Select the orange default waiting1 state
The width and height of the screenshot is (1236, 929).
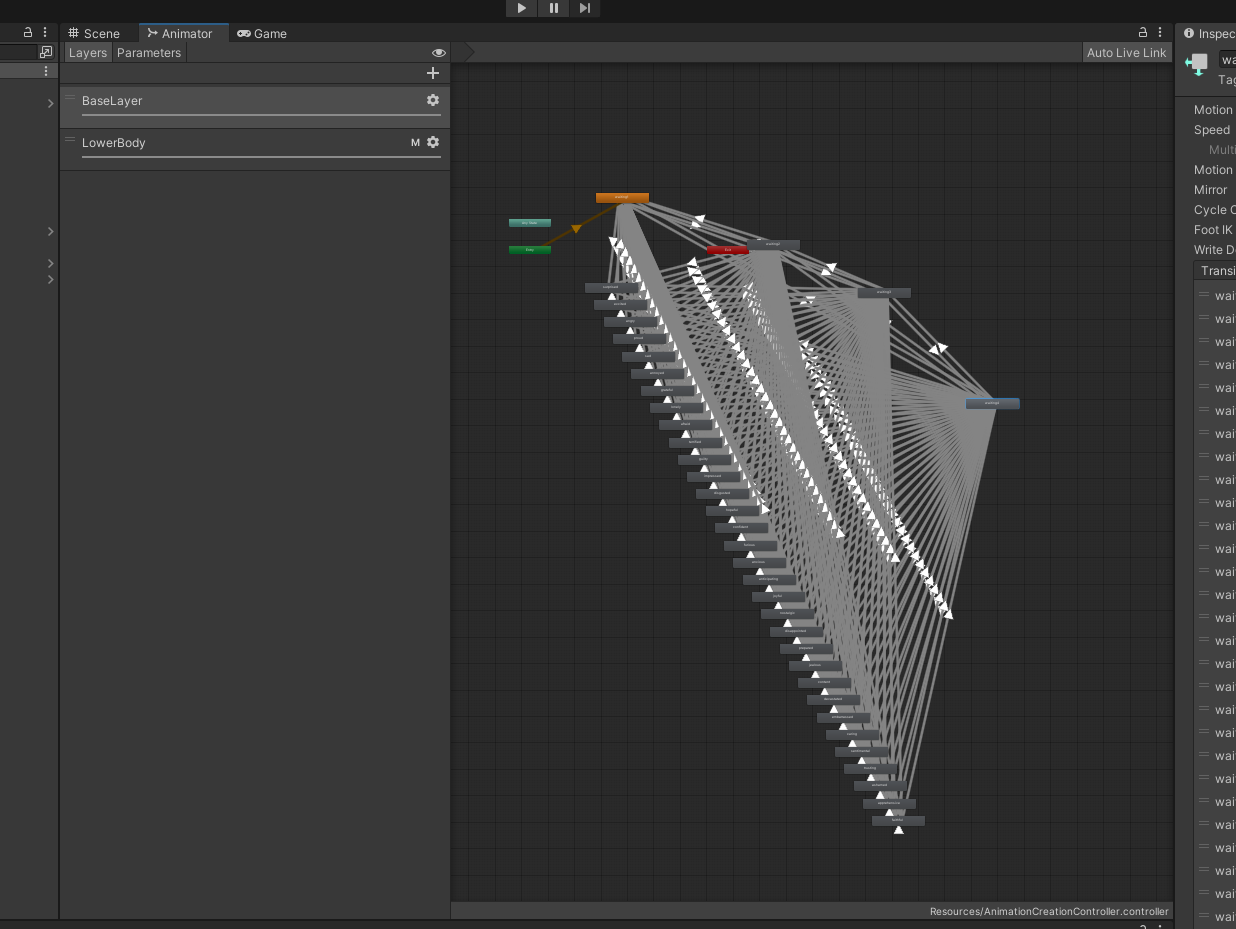(622, 198)
